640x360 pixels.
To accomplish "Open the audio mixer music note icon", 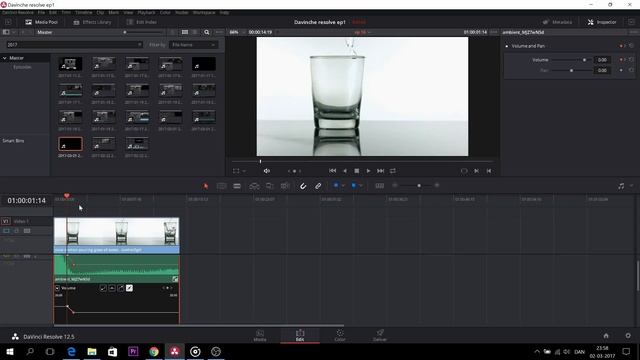I will point(621,186).
